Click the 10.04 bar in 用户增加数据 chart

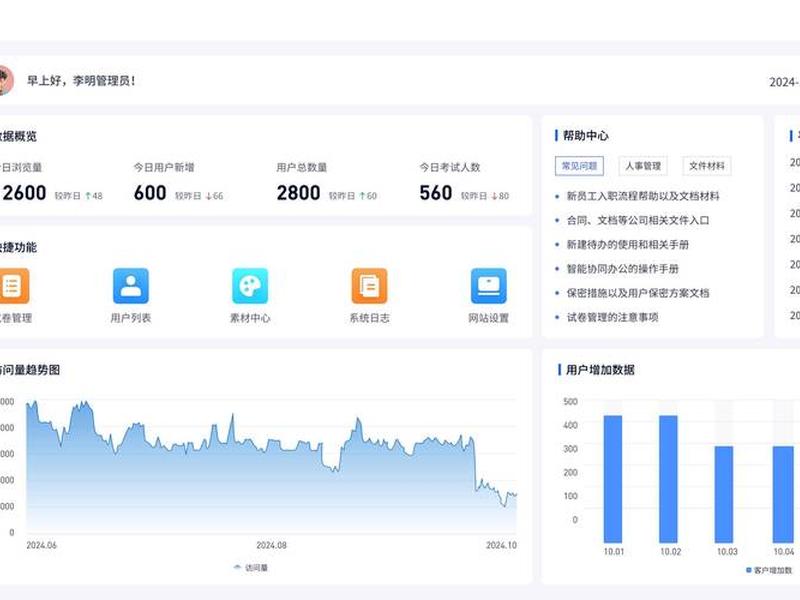[783, 494]
